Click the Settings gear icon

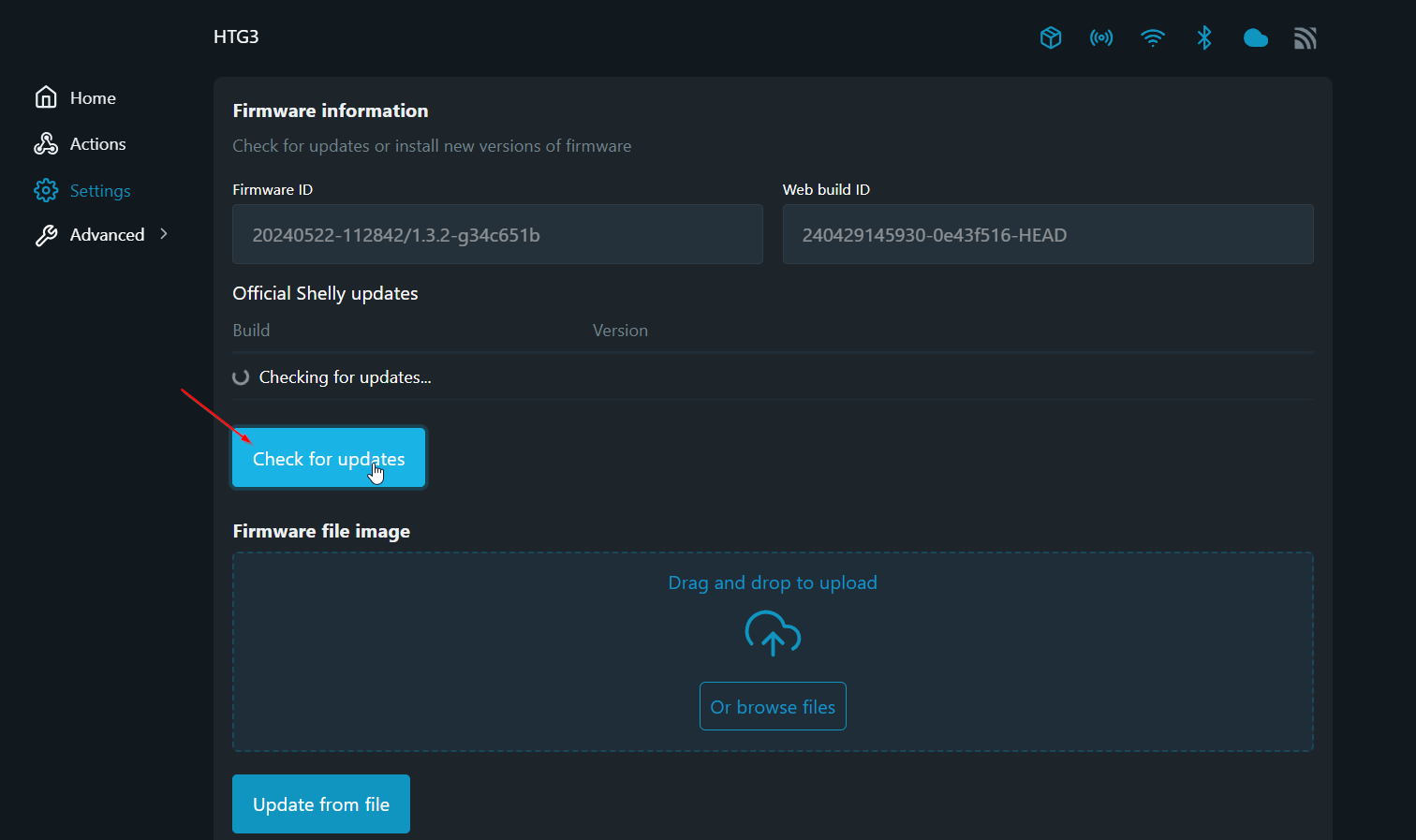[x=46, y=190]
